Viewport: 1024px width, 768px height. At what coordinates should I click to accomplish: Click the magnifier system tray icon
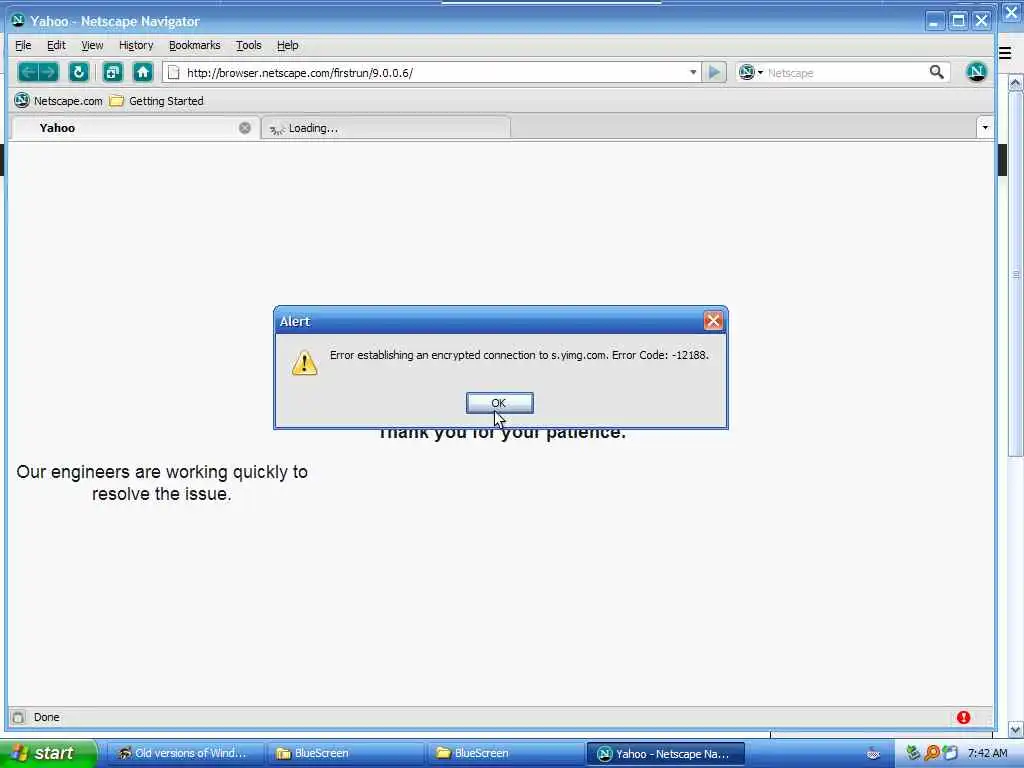click(x=931, y=753)
